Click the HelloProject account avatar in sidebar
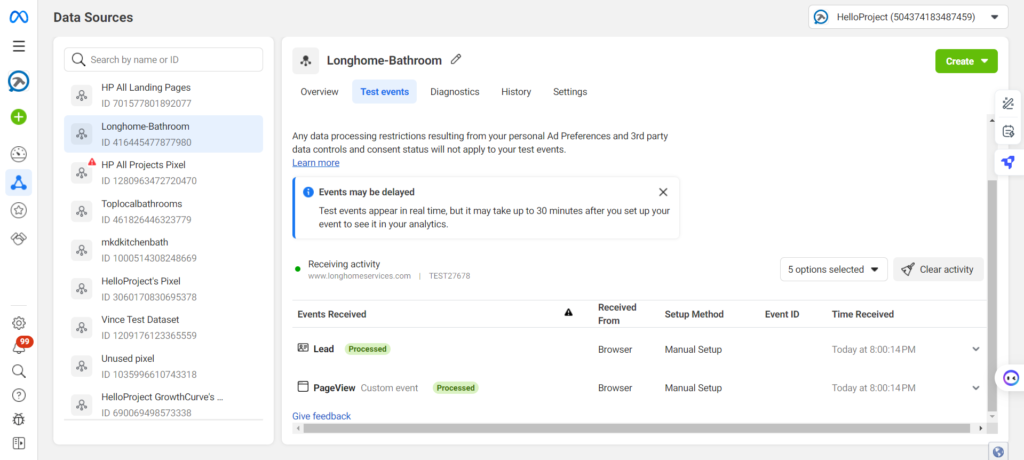This screenshot has height=460, width=1024. tap(18, 82)
